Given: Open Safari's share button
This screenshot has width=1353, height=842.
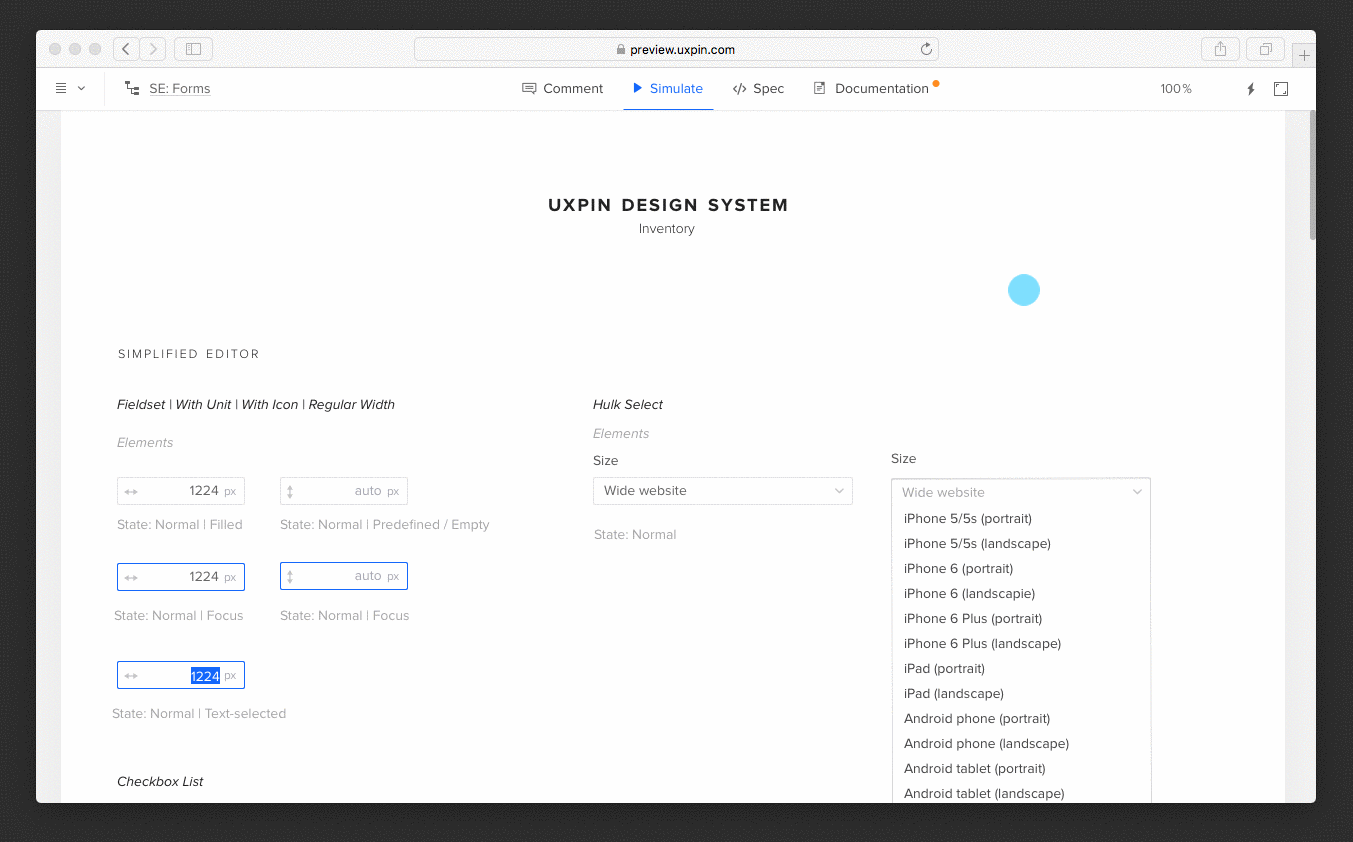Looking at the screenshot, I should pos(1220,49).
